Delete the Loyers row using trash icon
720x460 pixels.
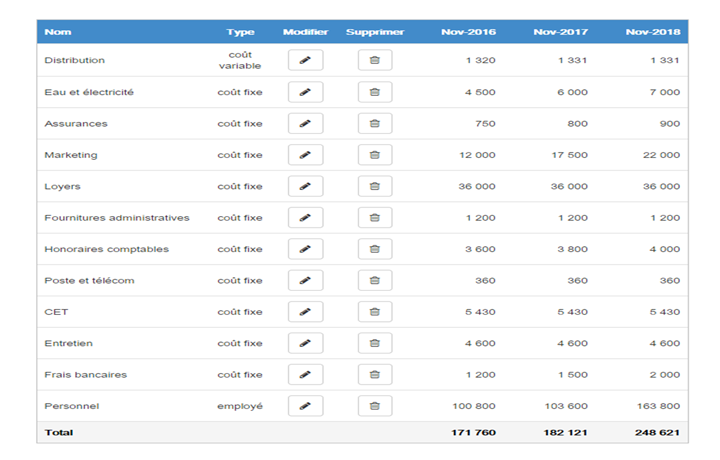(375, 186)
